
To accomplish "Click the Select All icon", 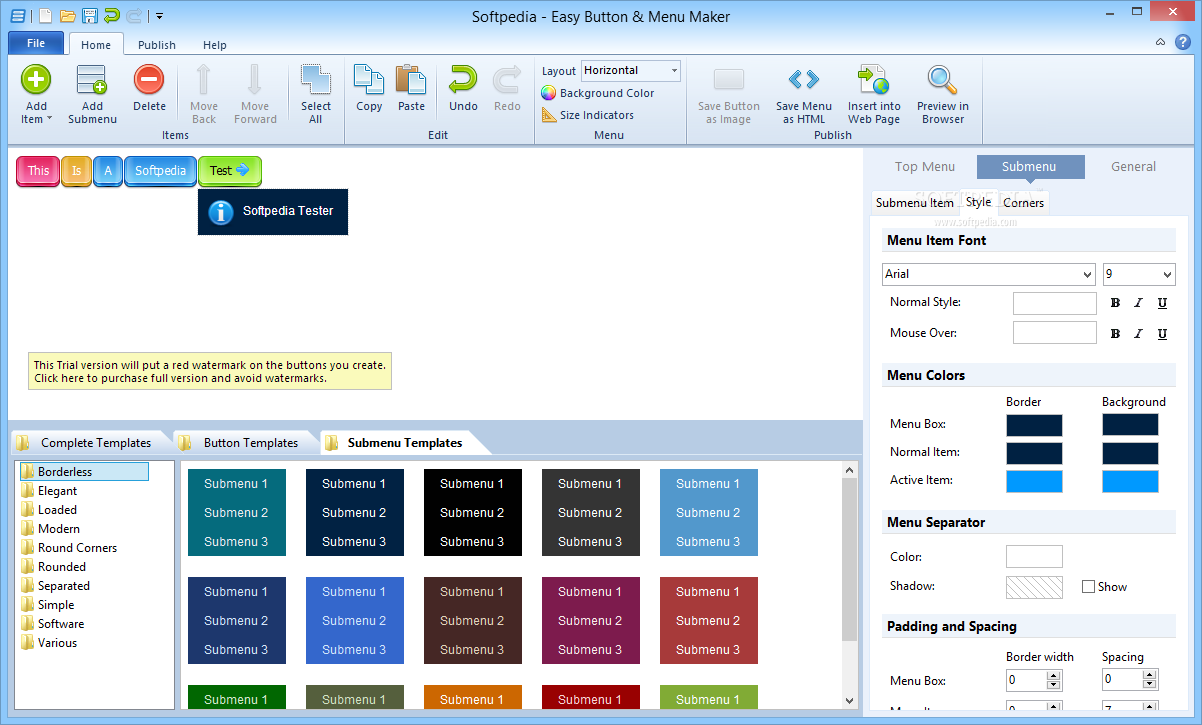I will pos(316,80).
